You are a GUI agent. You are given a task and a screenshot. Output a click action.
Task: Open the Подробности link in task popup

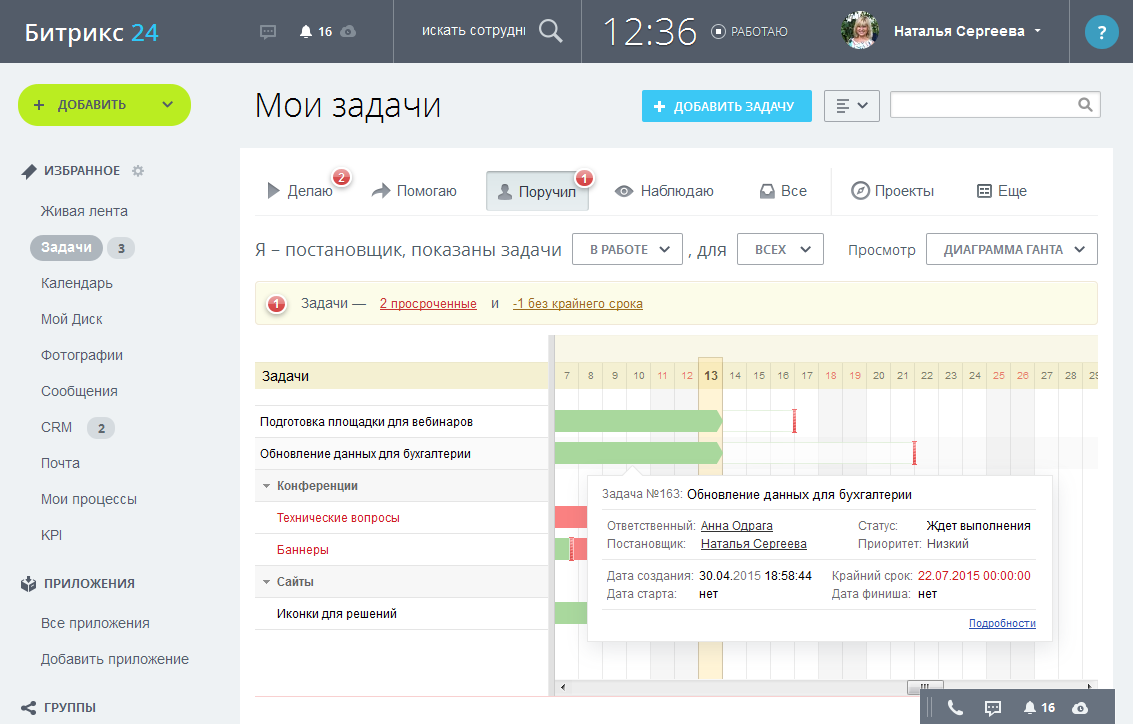1002,623
